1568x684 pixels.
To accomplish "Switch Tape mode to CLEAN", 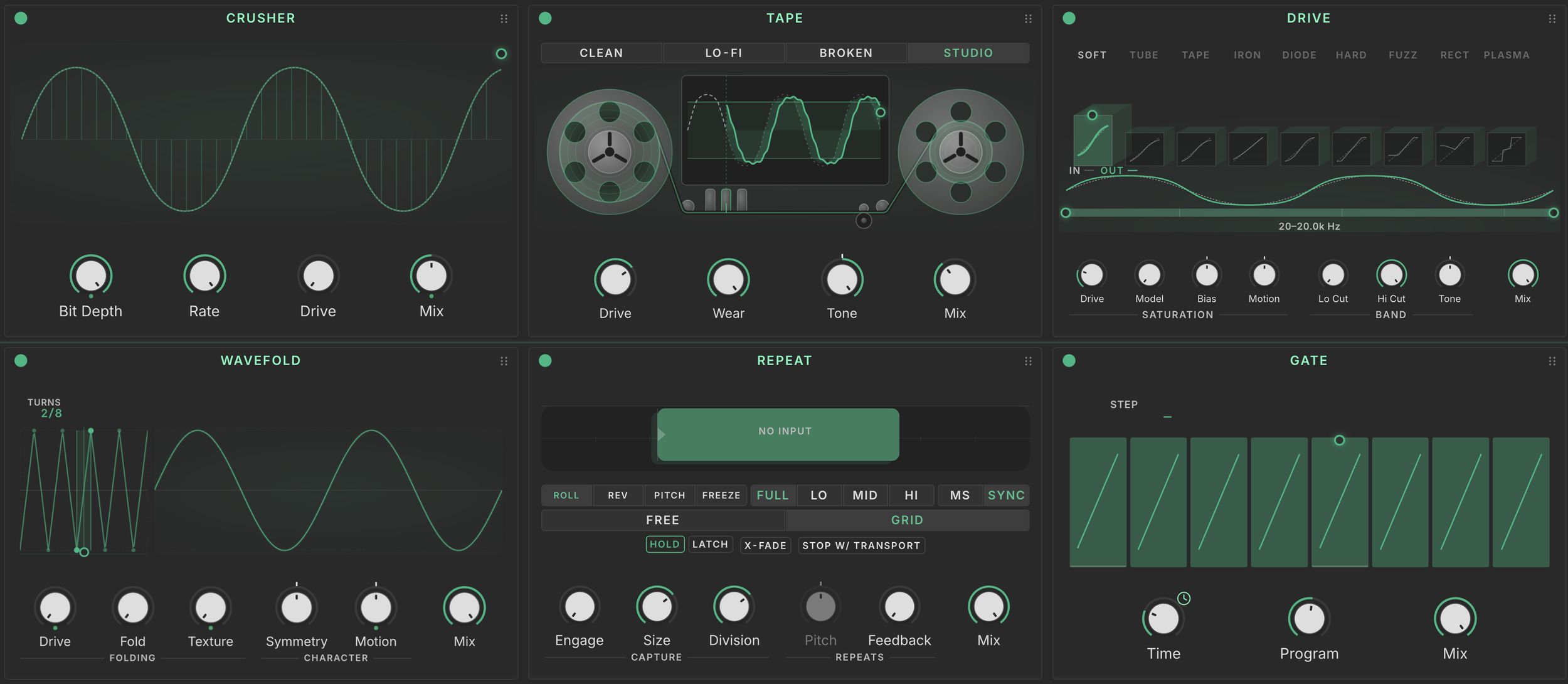I will click(x=601, y=53).
